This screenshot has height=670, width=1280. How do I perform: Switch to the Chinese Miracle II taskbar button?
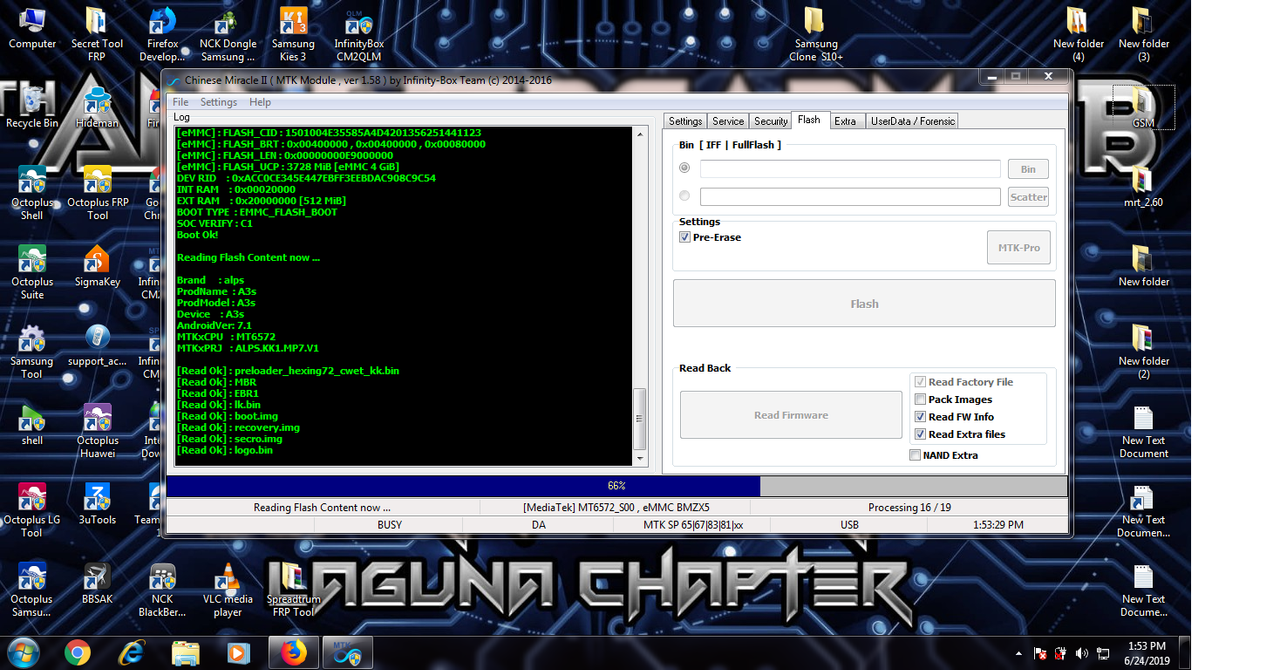348,652
